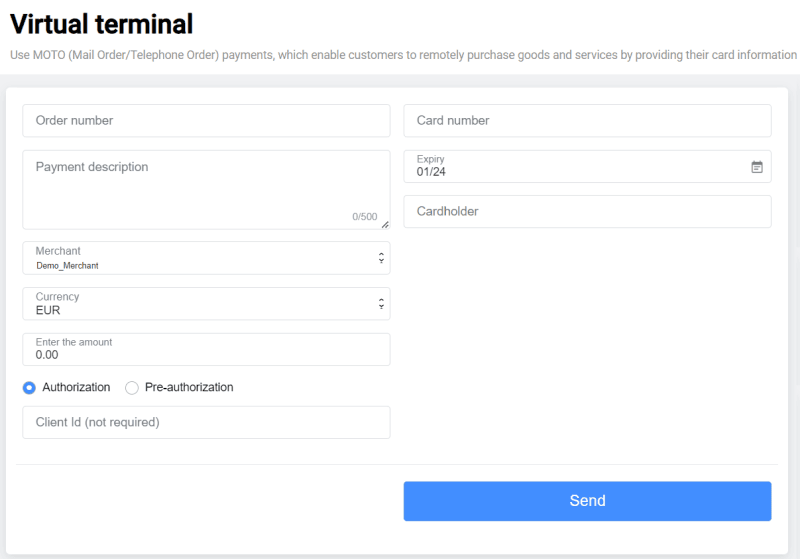Open the Expiry calendar picker icon
This screenshot has width=800, height=559.
point(757,167)
